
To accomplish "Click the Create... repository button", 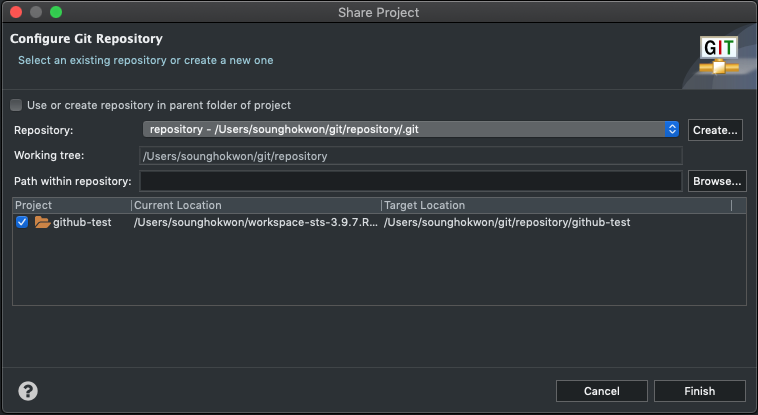I will tap(715, 130).
